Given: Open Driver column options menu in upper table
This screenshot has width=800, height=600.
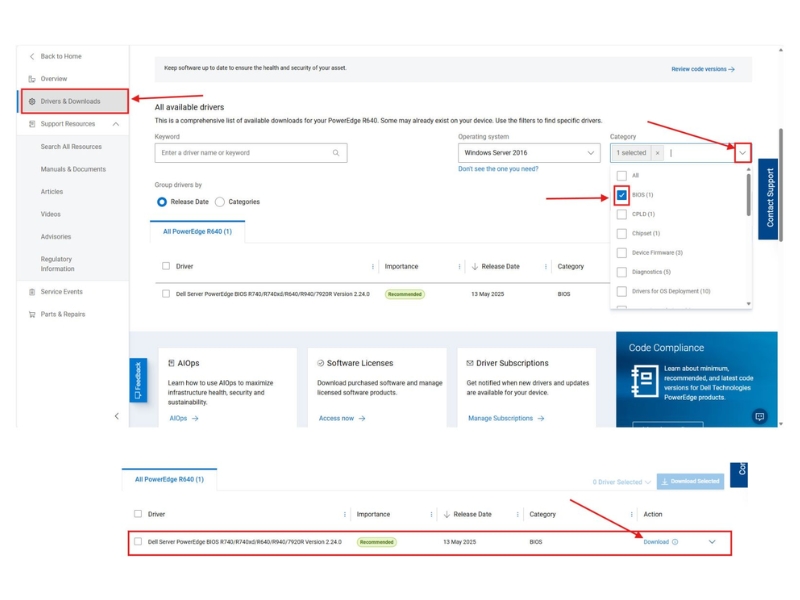Looking at the screenshot, I should pos(372,266).
